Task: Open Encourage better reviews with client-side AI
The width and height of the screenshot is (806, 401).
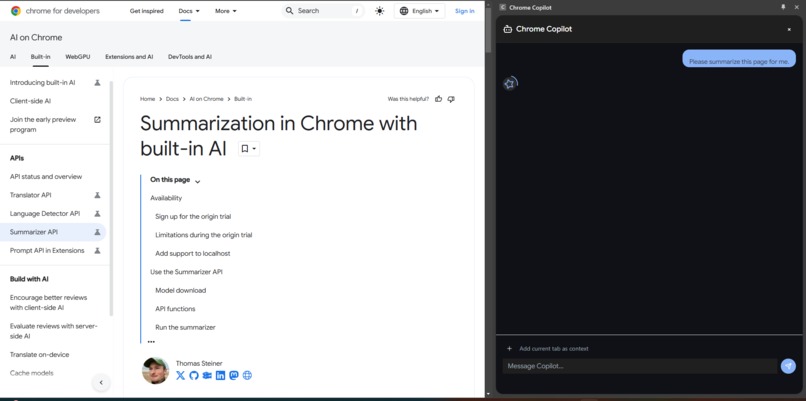Action: [x=48, y=303]
